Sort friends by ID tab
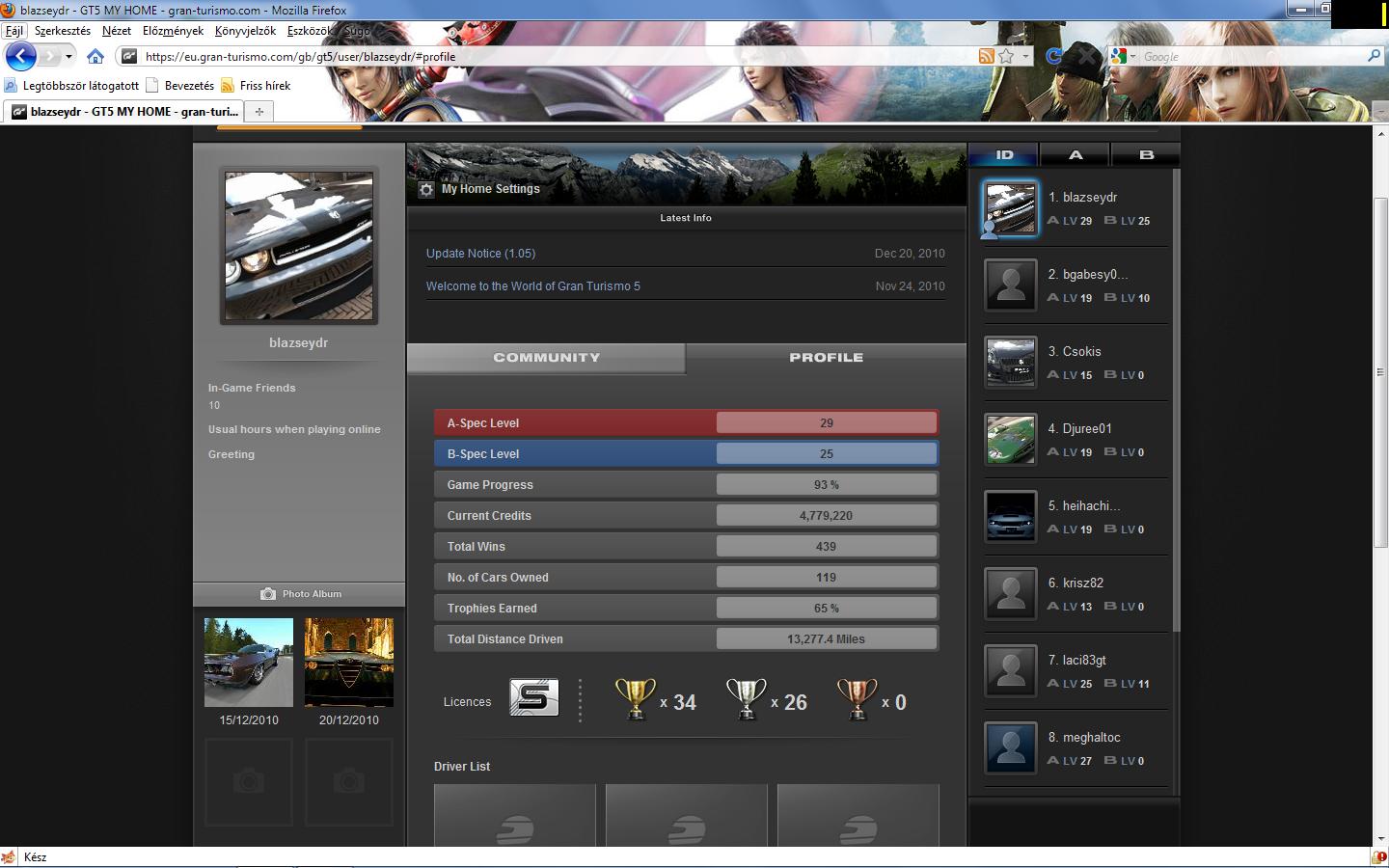Screen dimensions: 1389x868 [1004, 154]
